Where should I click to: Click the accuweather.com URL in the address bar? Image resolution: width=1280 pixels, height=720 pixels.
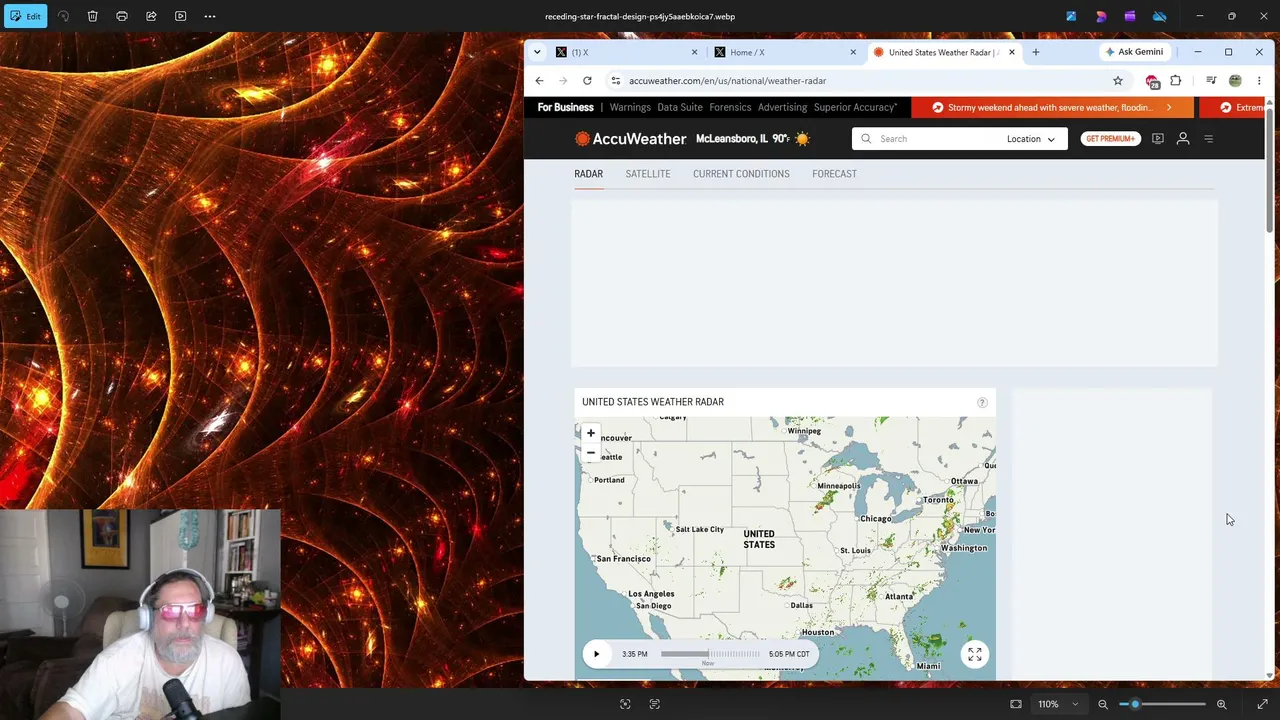click(727, 81)
